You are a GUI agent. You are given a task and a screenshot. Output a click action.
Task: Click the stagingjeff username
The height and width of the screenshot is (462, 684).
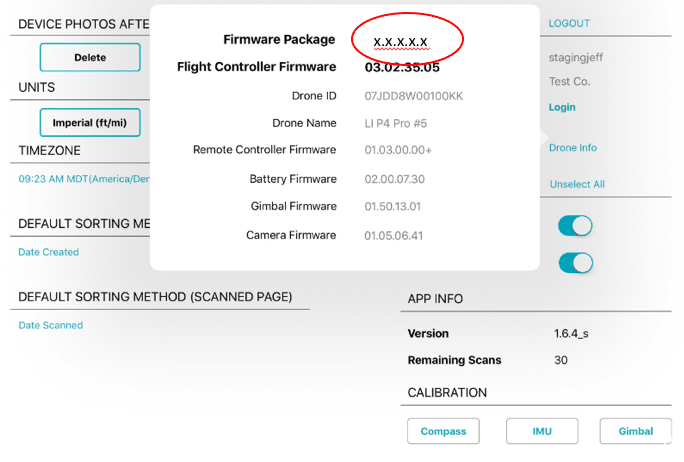click(x=576, y=57)
